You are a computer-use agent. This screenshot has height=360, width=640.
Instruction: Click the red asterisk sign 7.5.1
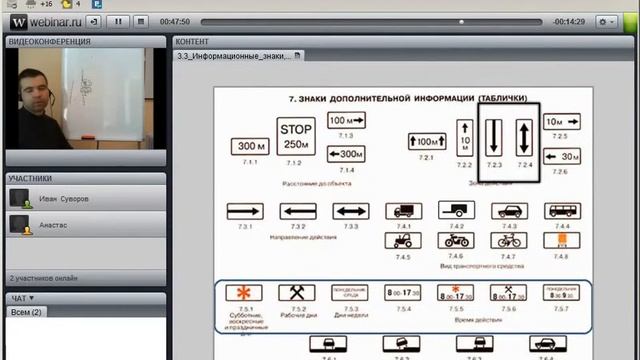(x=244, y=293)
